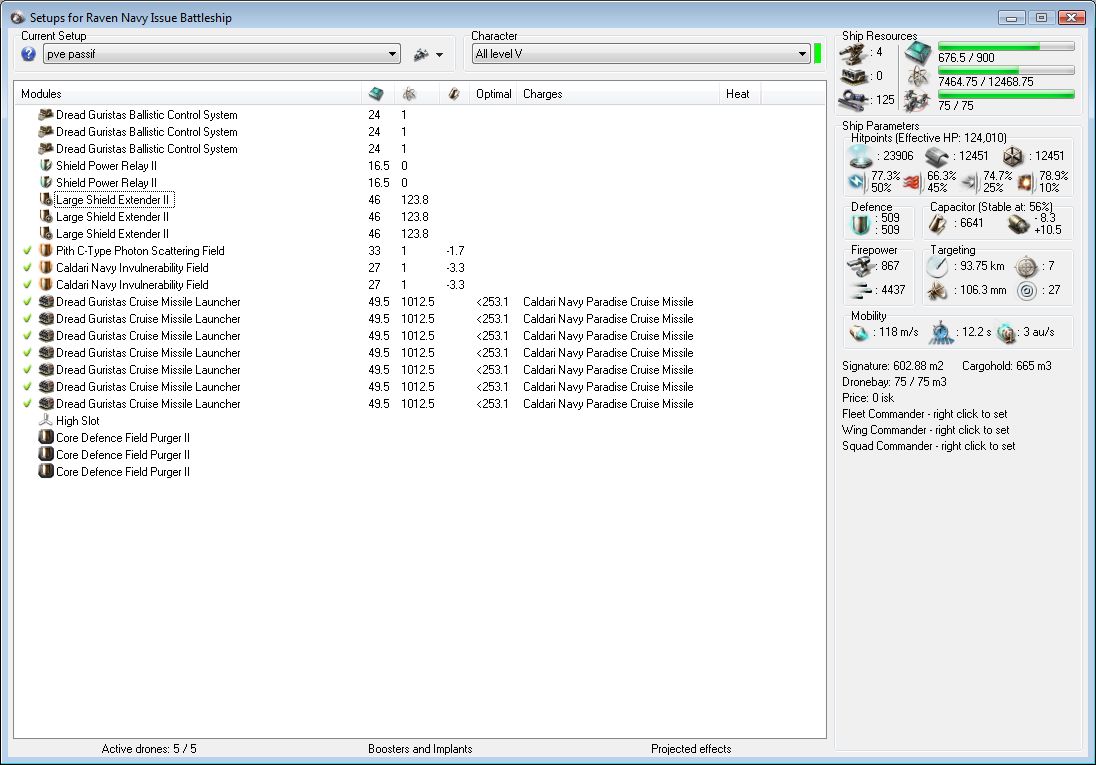Toggle the first Dread Guristas Cruise Missile Launcher checkmark
The image size is (1096, 765).
[27, 301]
